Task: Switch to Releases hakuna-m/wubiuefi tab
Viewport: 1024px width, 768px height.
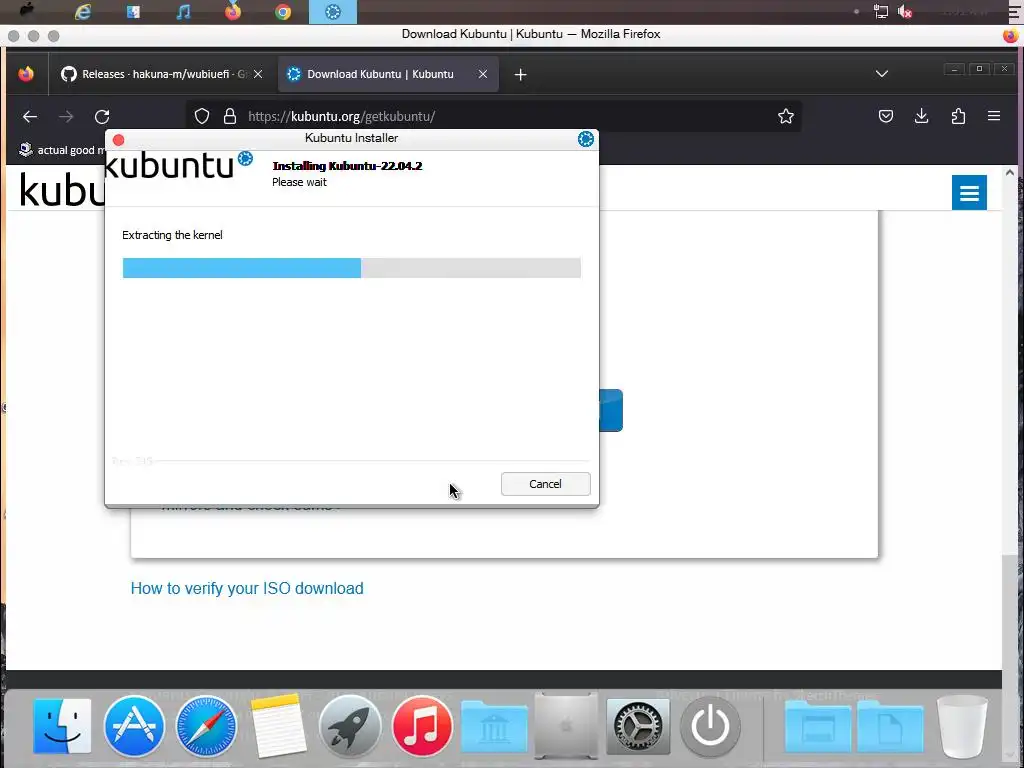Action: (155, 74)
